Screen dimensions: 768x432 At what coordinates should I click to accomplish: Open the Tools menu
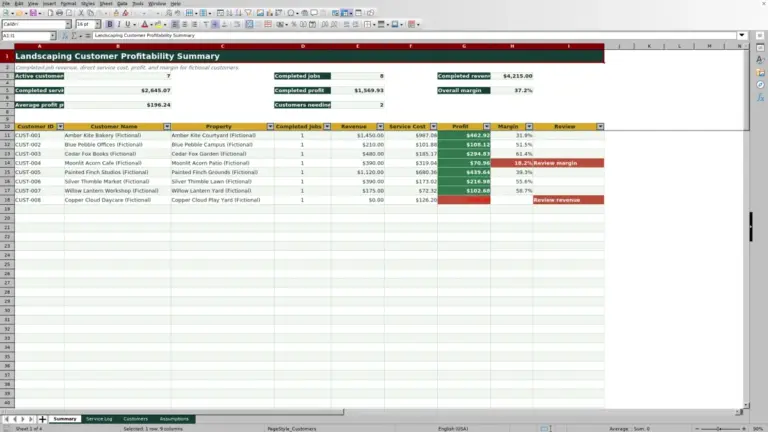138,3
